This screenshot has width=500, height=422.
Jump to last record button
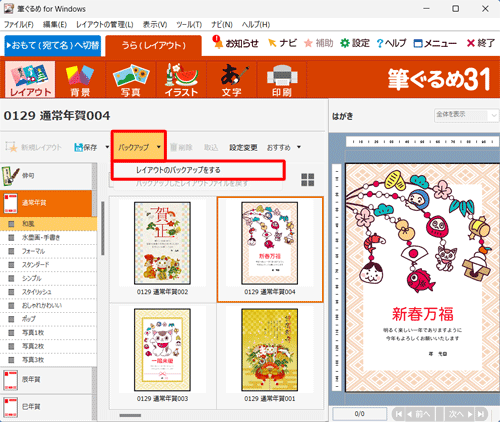481,414
